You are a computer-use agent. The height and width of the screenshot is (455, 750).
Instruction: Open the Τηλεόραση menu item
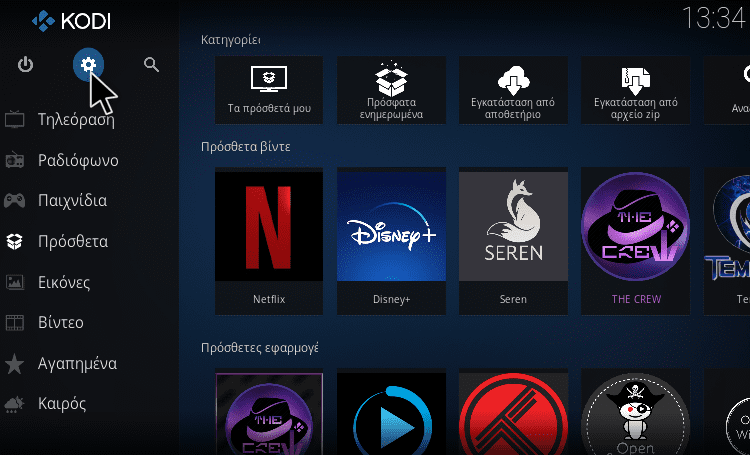point(76,120)
